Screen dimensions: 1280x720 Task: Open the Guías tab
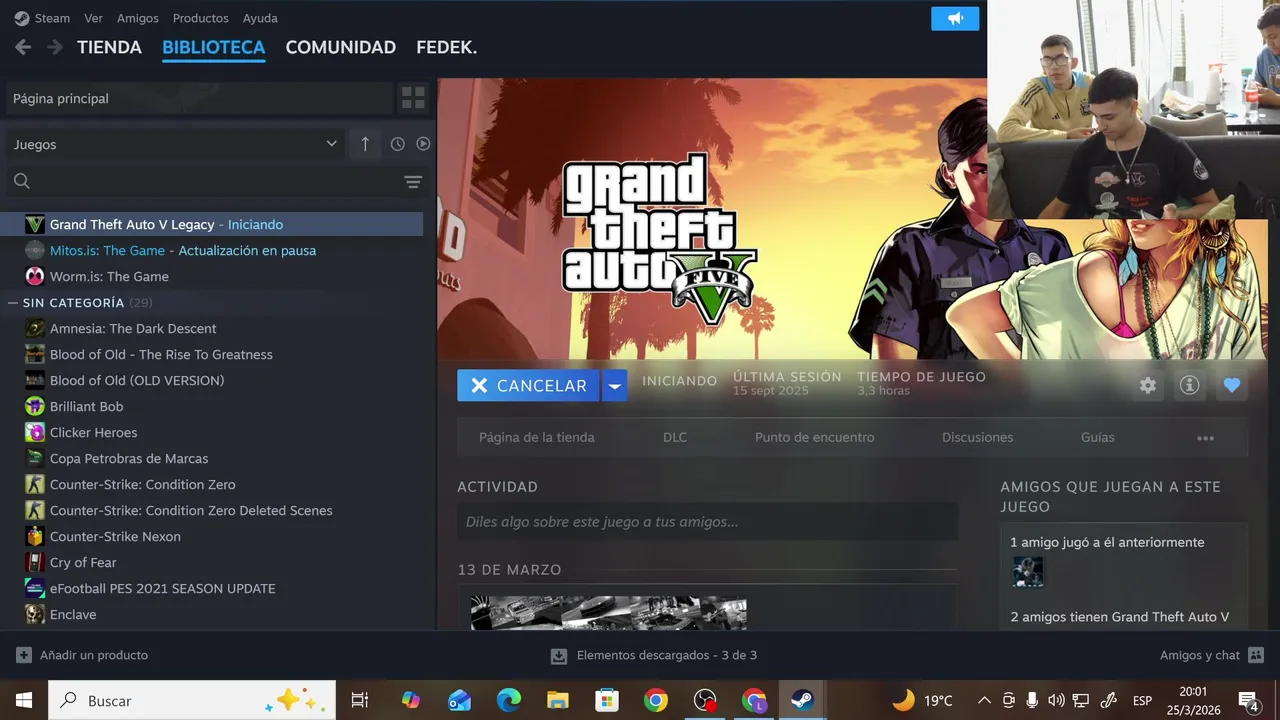[x=1098, y=437]
